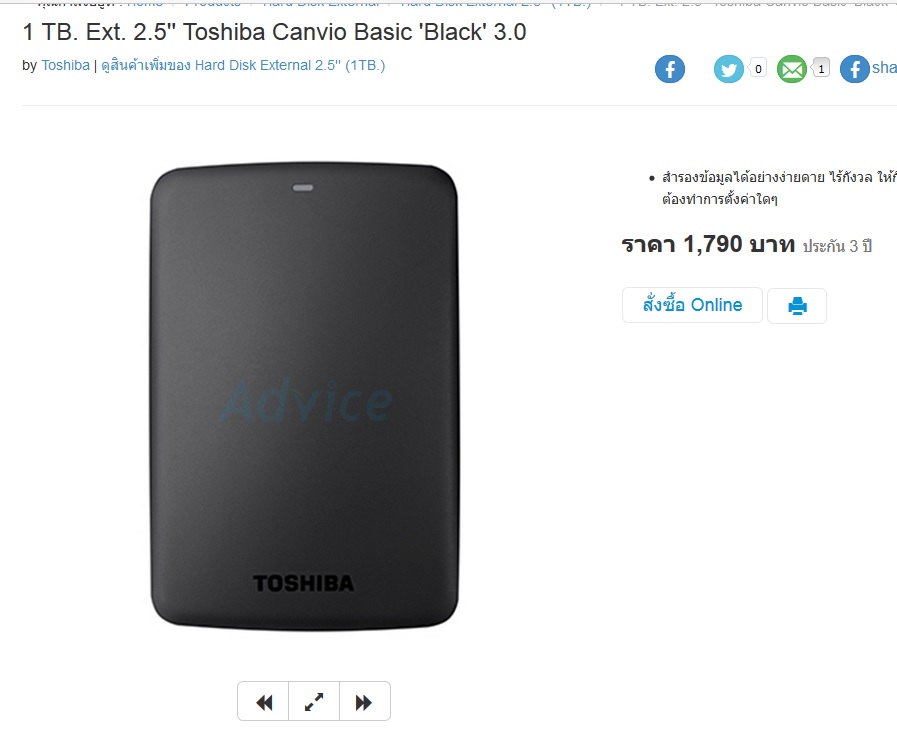Go to previous product image
The height and width of the screenshot is (743, 897).
[263, 701]
